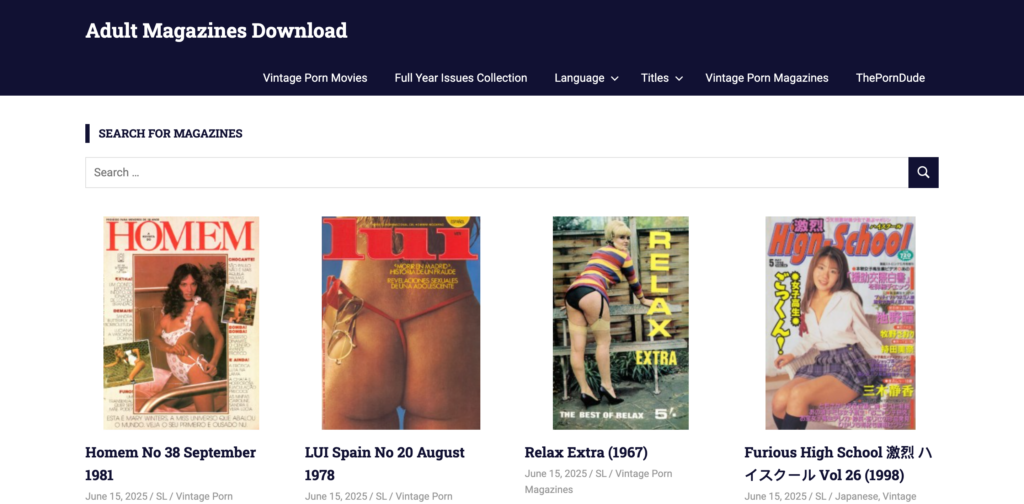Open the Relax Extra cover thumbnail
This screenshot has height=504, width=1024.
[x=620, y=323]
